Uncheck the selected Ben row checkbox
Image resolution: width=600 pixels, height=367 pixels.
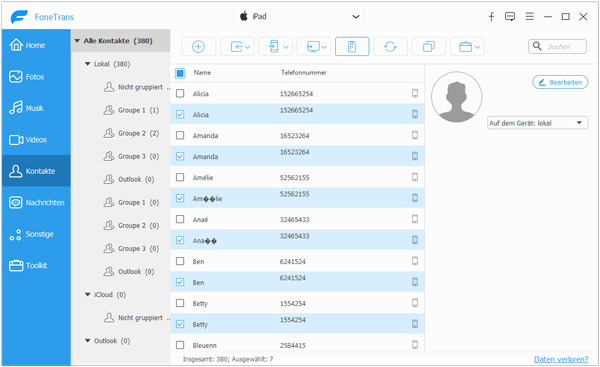(x=180, y=282)
